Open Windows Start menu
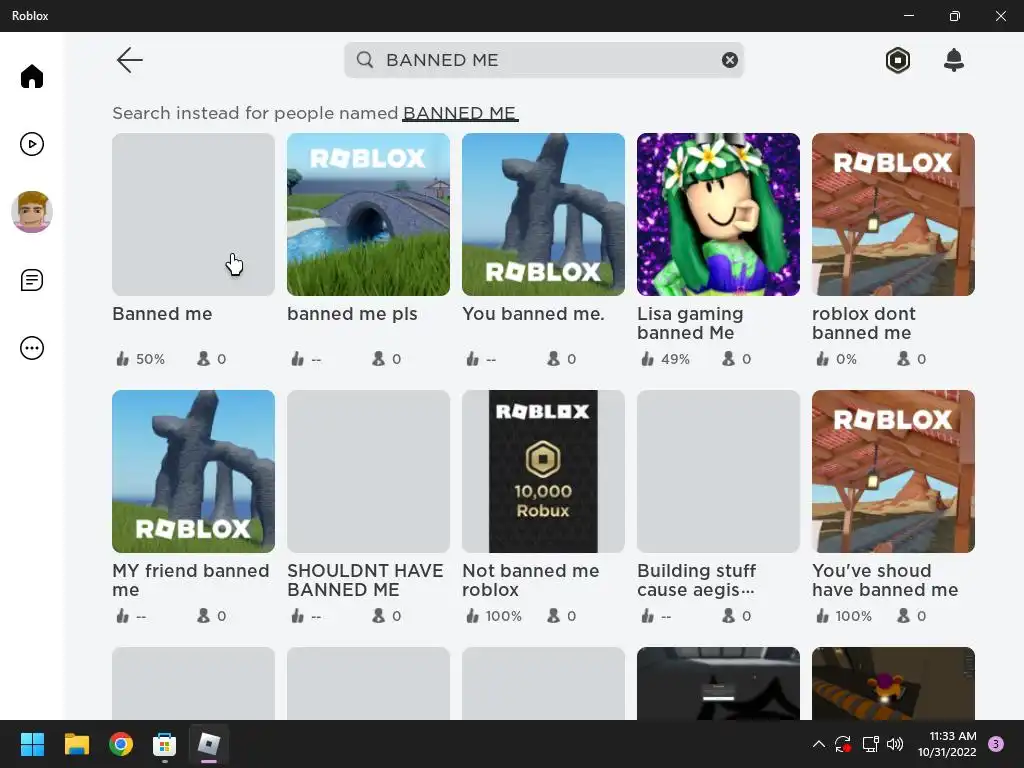This screenshot has width=1024, height=768. click(32, 744)
